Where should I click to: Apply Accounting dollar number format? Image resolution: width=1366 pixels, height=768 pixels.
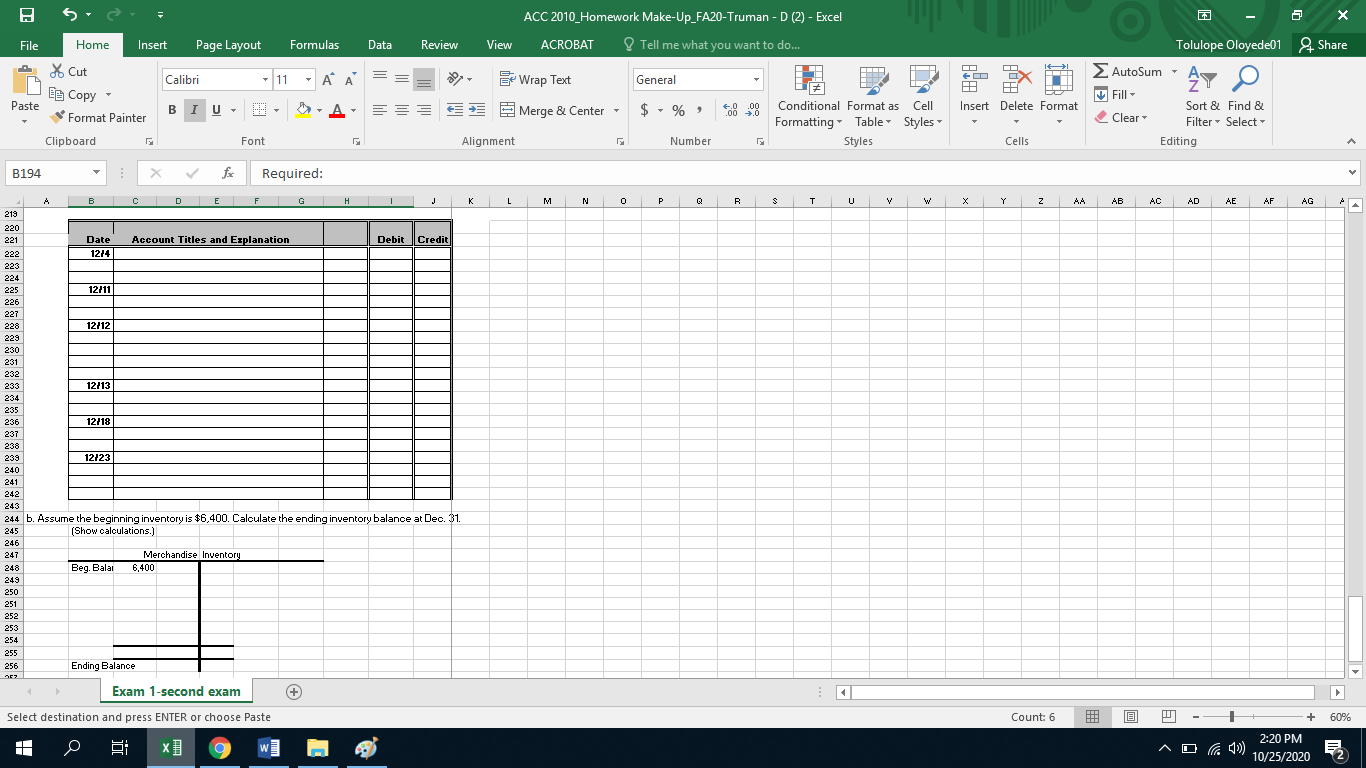pos(643,111)
